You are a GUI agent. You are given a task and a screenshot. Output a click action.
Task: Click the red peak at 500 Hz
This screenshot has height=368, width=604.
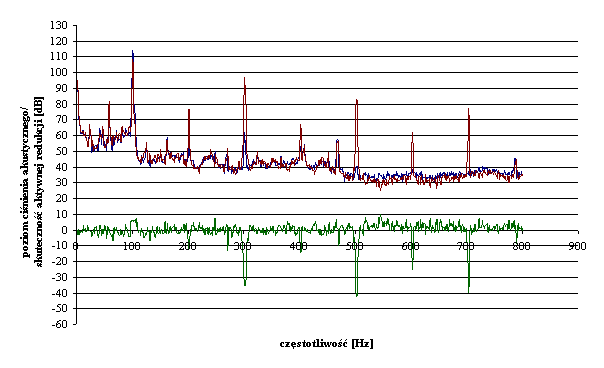pos(356,101)
